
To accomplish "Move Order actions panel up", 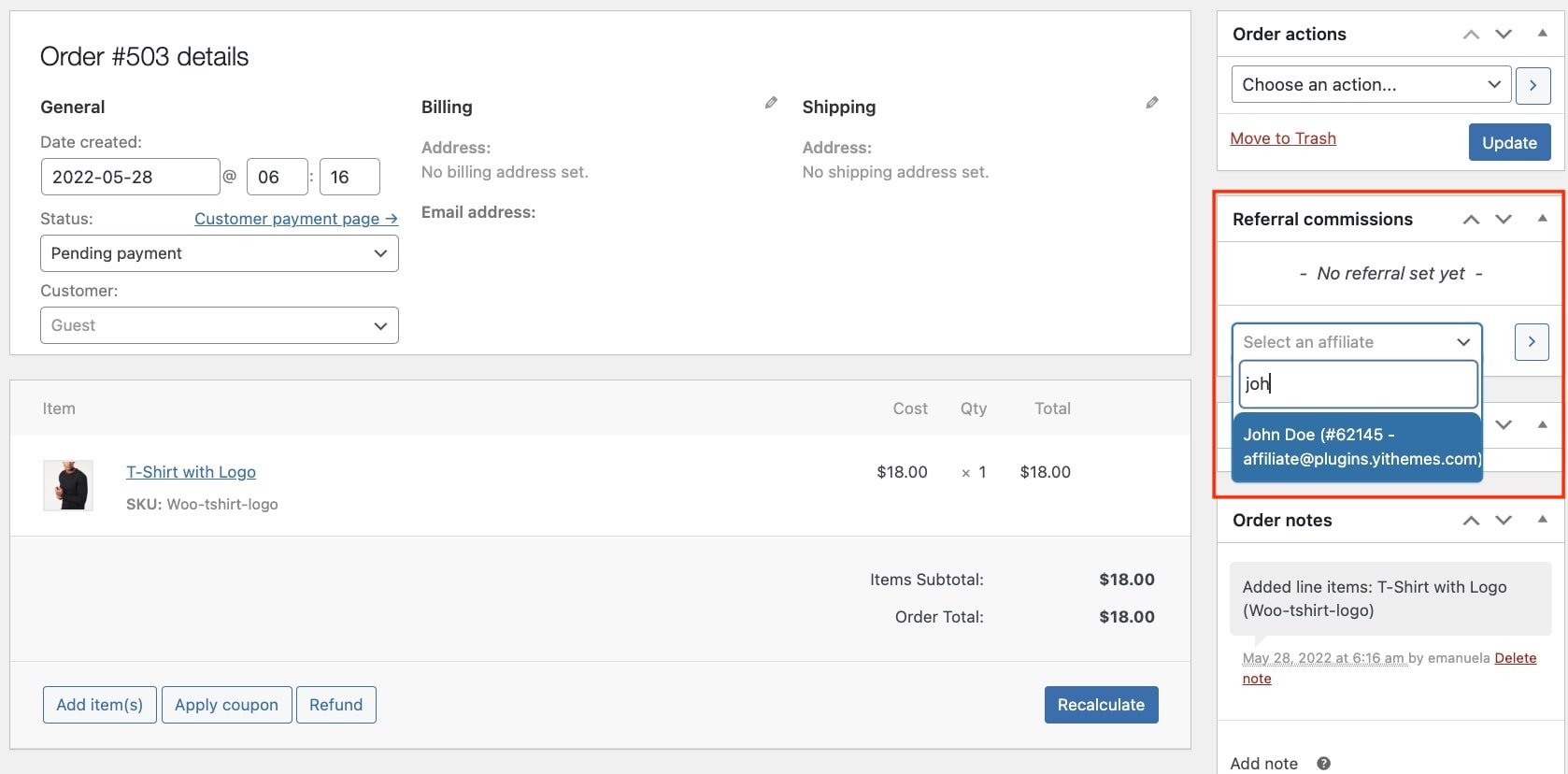I will point(1471,35).
